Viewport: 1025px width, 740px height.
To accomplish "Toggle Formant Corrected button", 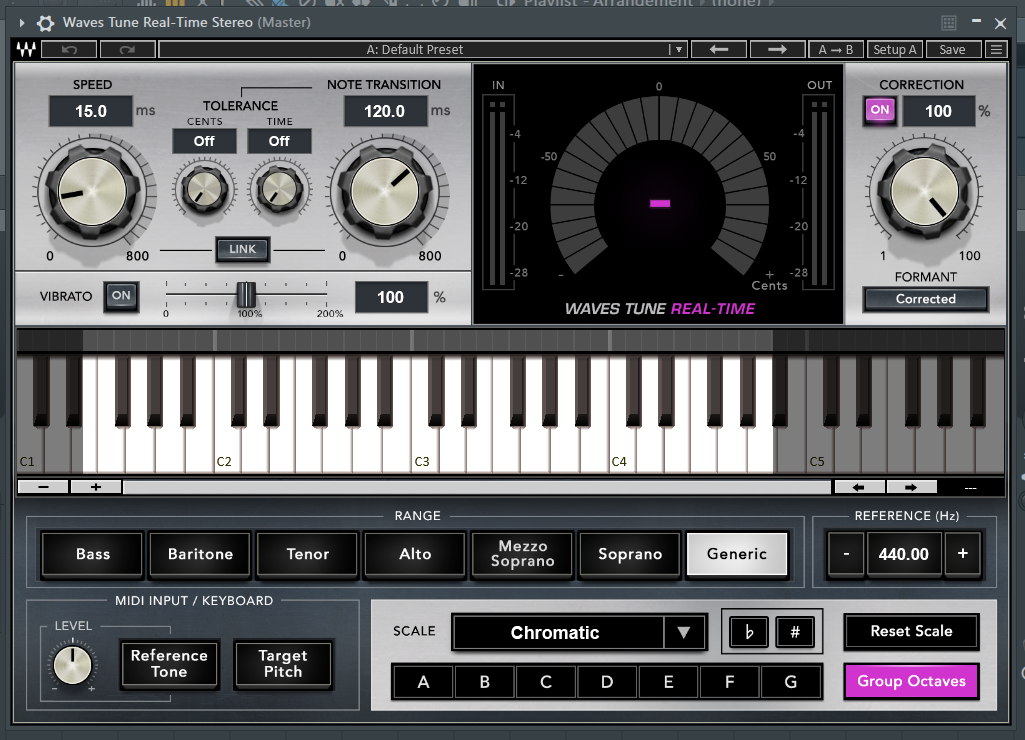I will pyautogui.click(x=926, y=299).
